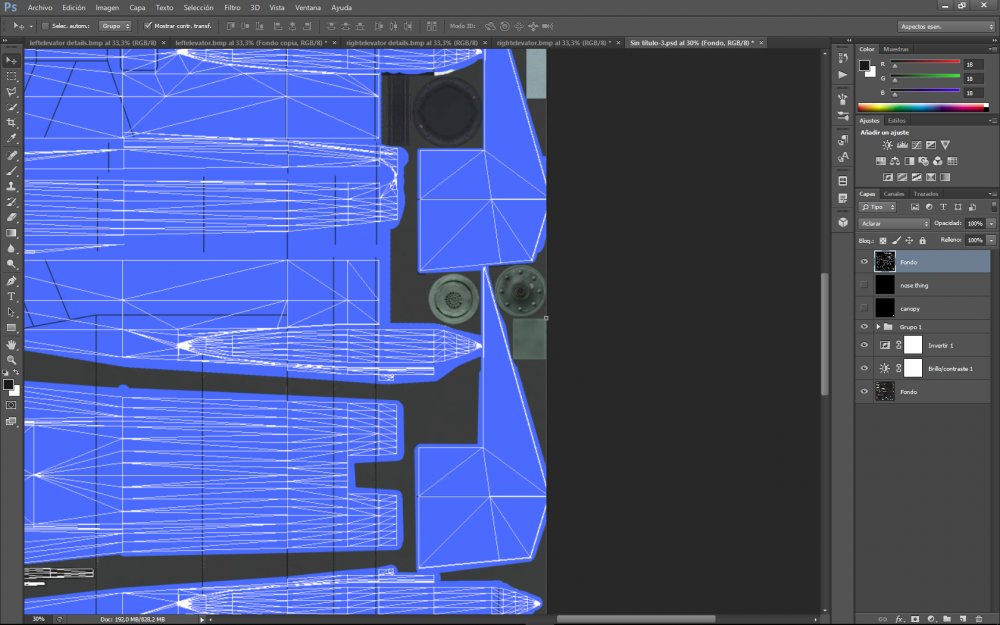Switch to the Muestras tab
The height and width of the screenshot is (625, 1000).
coord(895,49)
